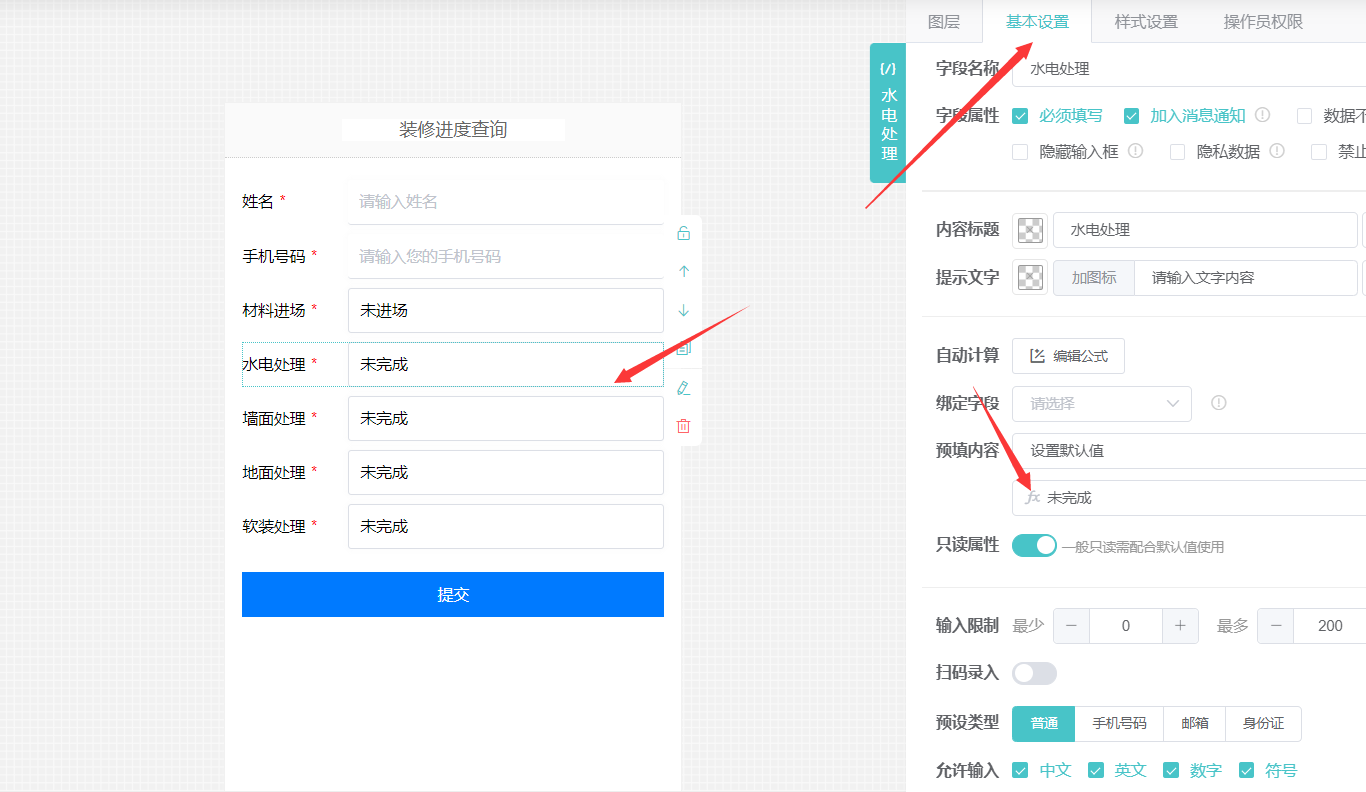
Task: Click the blue 提交 button
Action: [x=453, y=594]
